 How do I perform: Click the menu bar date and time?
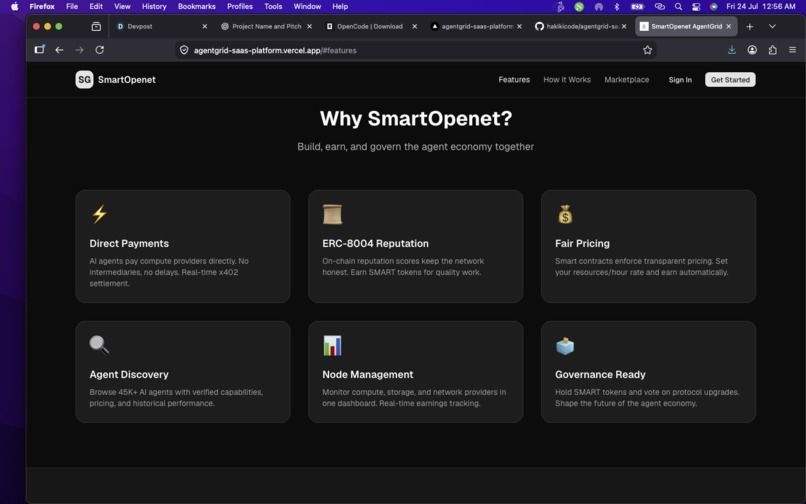760,7
